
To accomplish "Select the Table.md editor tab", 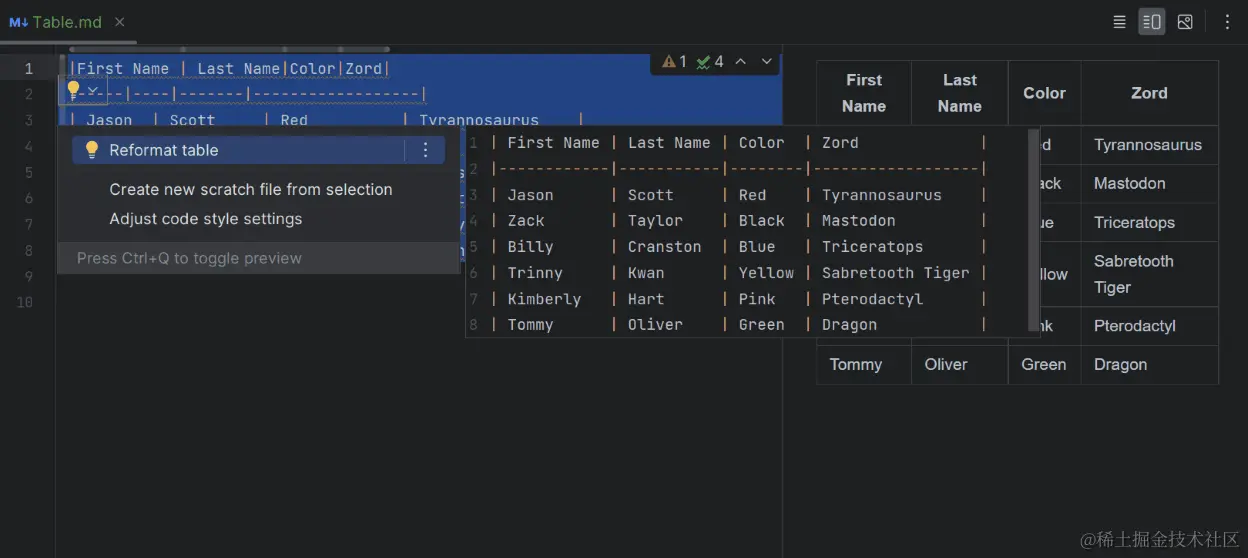I will click(67, 22).
